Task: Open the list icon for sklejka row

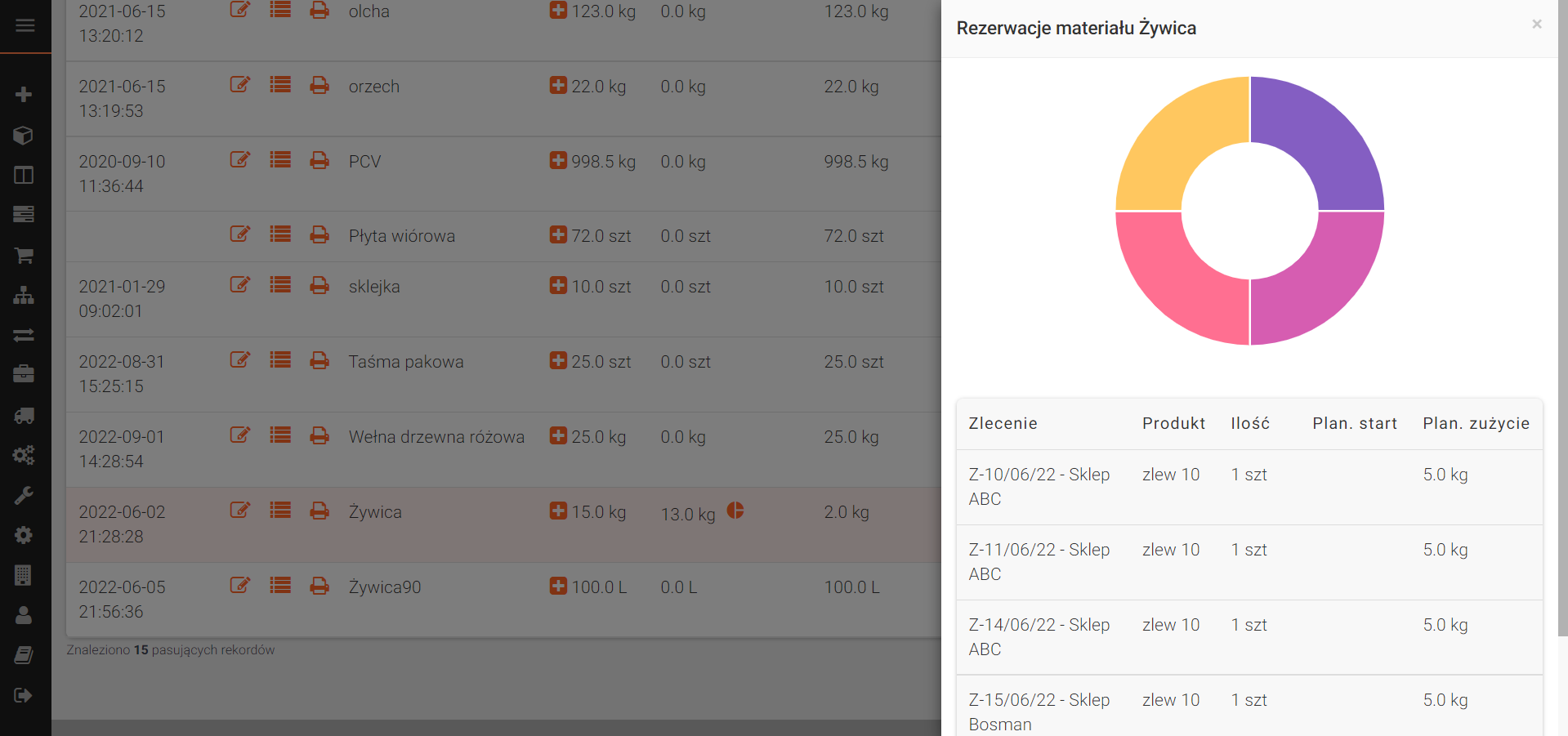Action: pyautogui.click(x=280, y=285)
